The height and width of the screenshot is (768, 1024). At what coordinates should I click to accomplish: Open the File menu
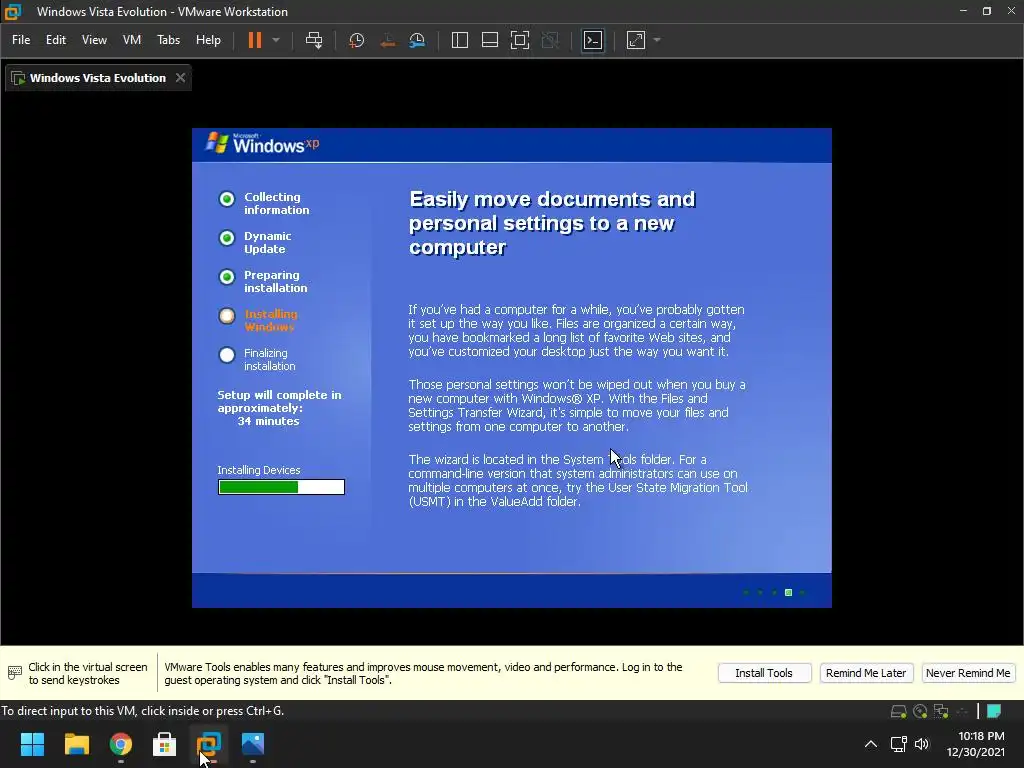(21, 40)
